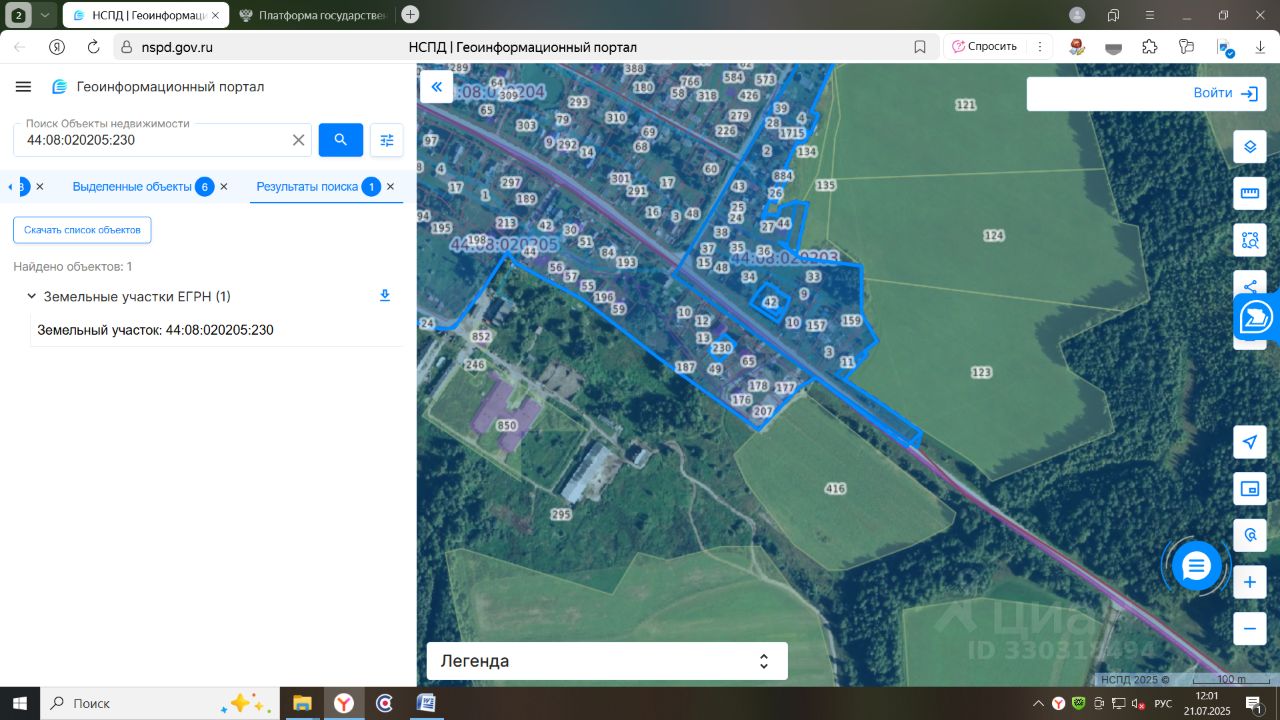Open the map layers tool
Screen dimensions: 1280x720
pos(1250,146)
